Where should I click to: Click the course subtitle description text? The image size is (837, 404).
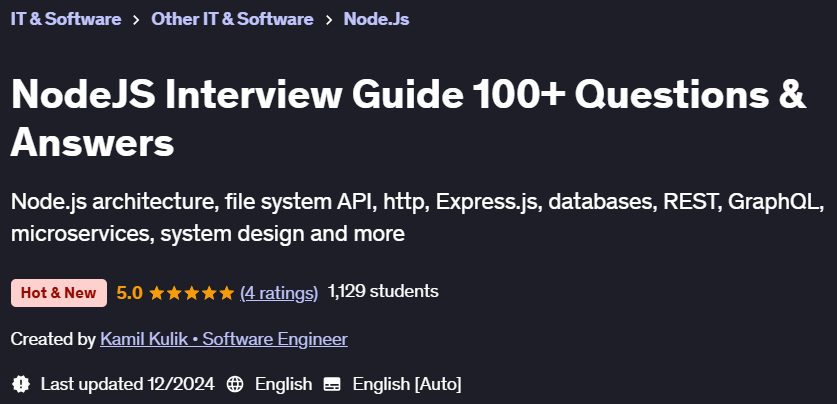coord(418,218)
